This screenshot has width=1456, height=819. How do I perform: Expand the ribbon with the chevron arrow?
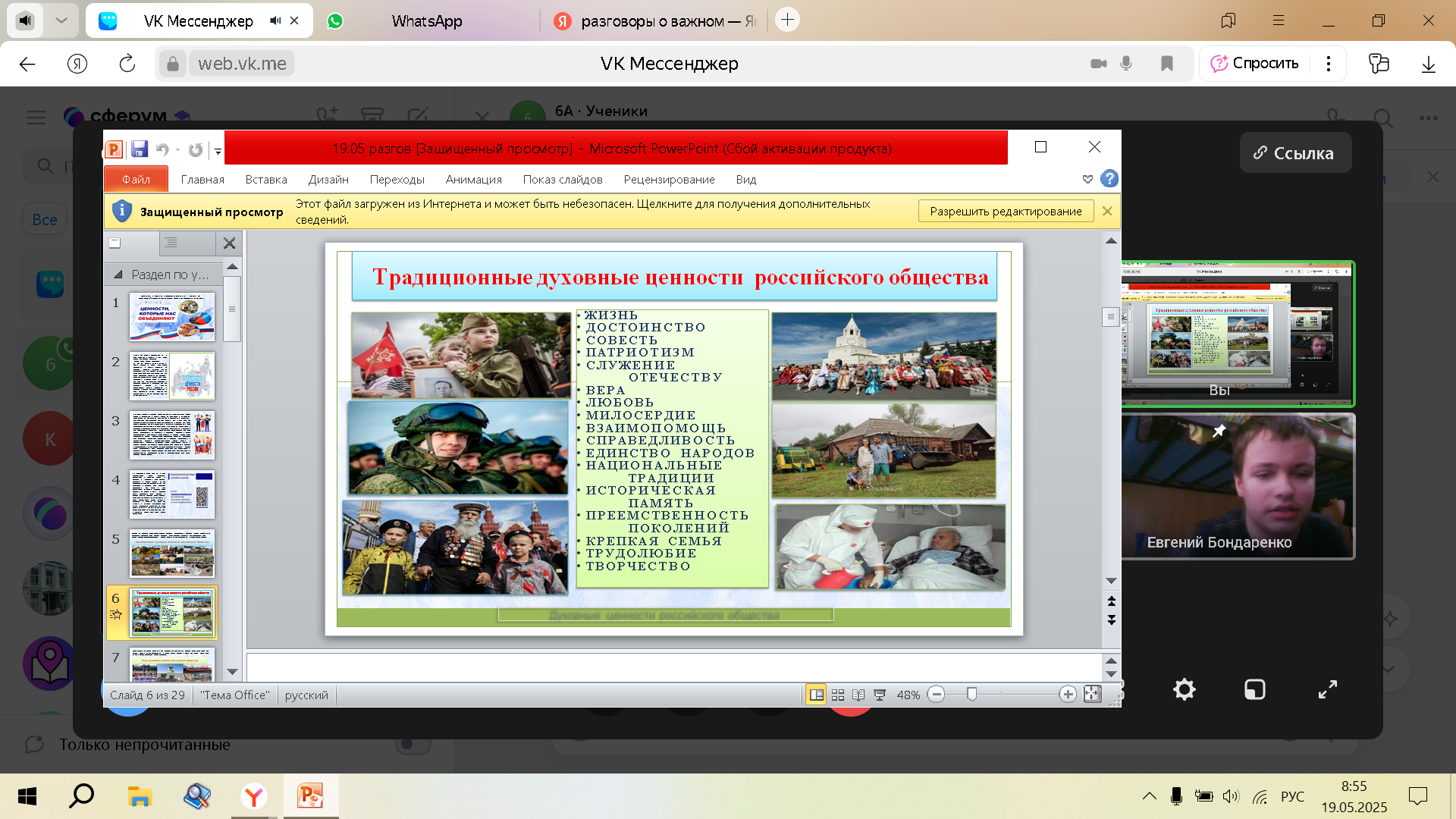[x=1087, y=179]
